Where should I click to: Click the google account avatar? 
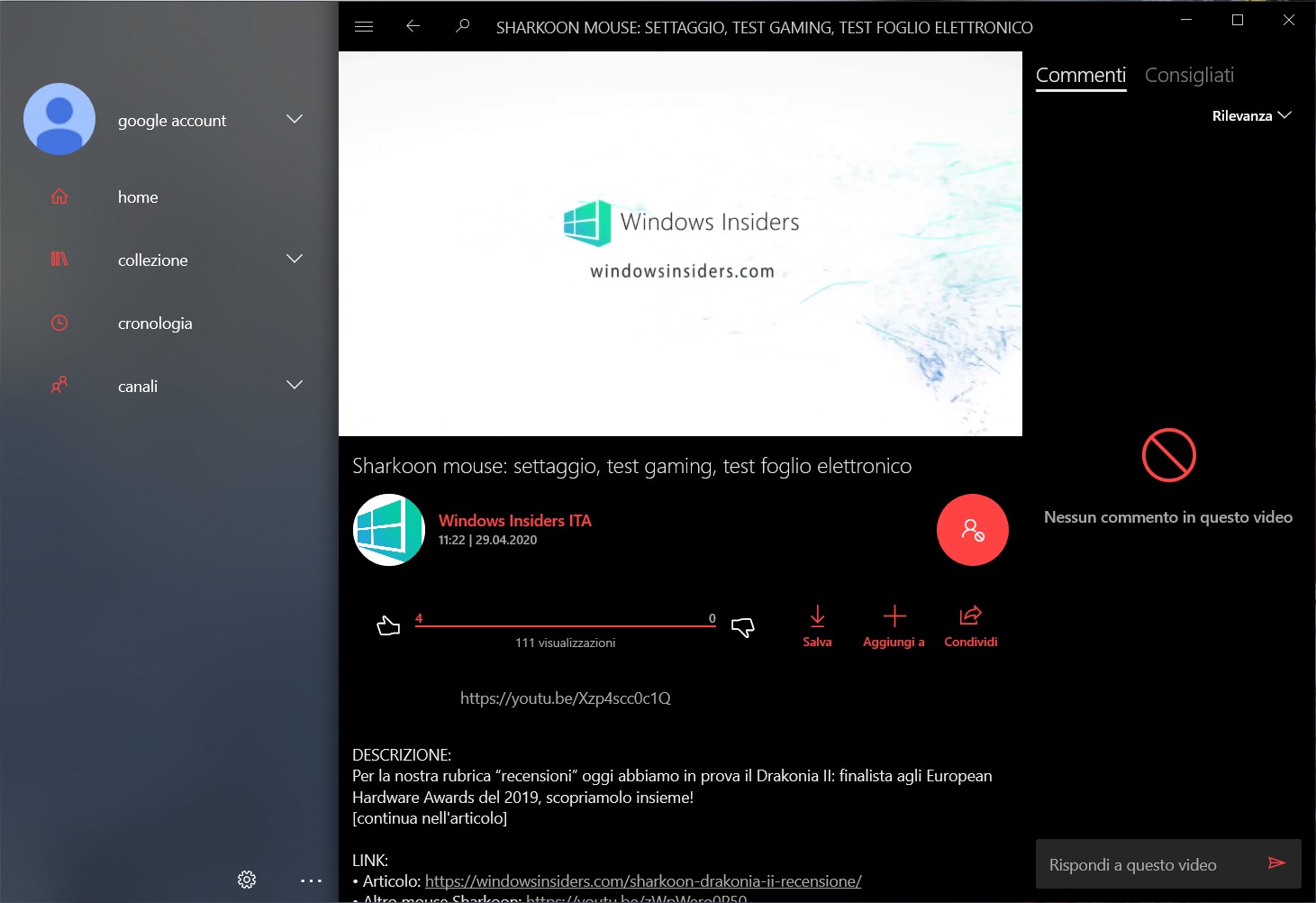click(59, 119)
